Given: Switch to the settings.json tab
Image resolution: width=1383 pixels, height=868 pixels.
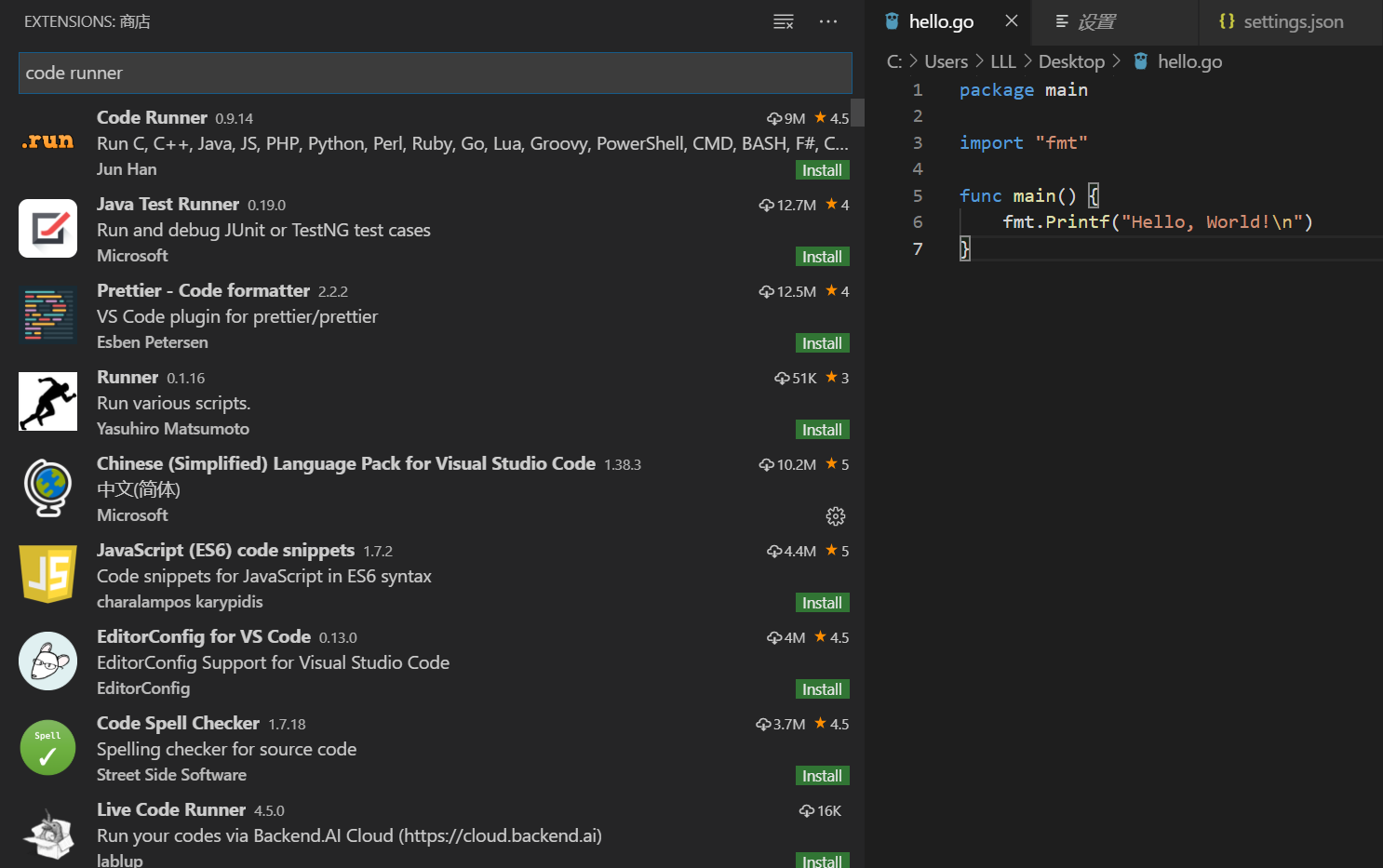Looking at the screenshot, I should pos(1293,21).
